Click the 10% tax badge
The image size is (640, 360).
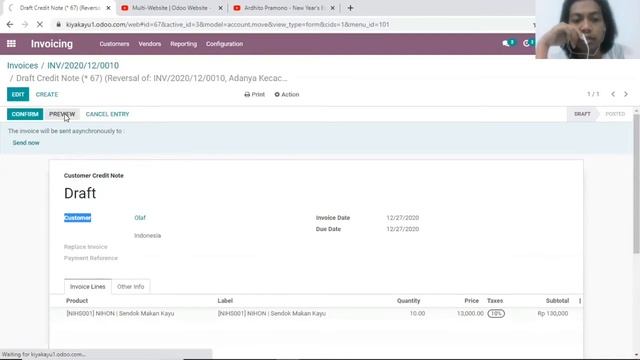pyautogui.click(x=496, y=313)
